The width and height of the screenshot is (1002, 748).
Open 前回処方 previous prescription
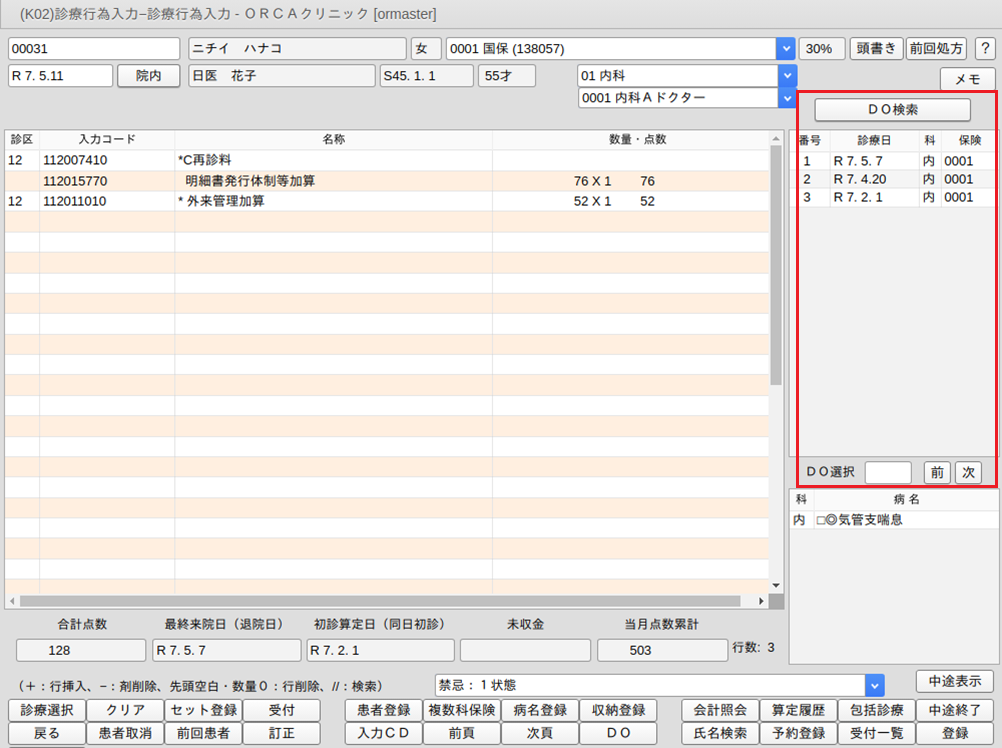(x=934, y=49)
